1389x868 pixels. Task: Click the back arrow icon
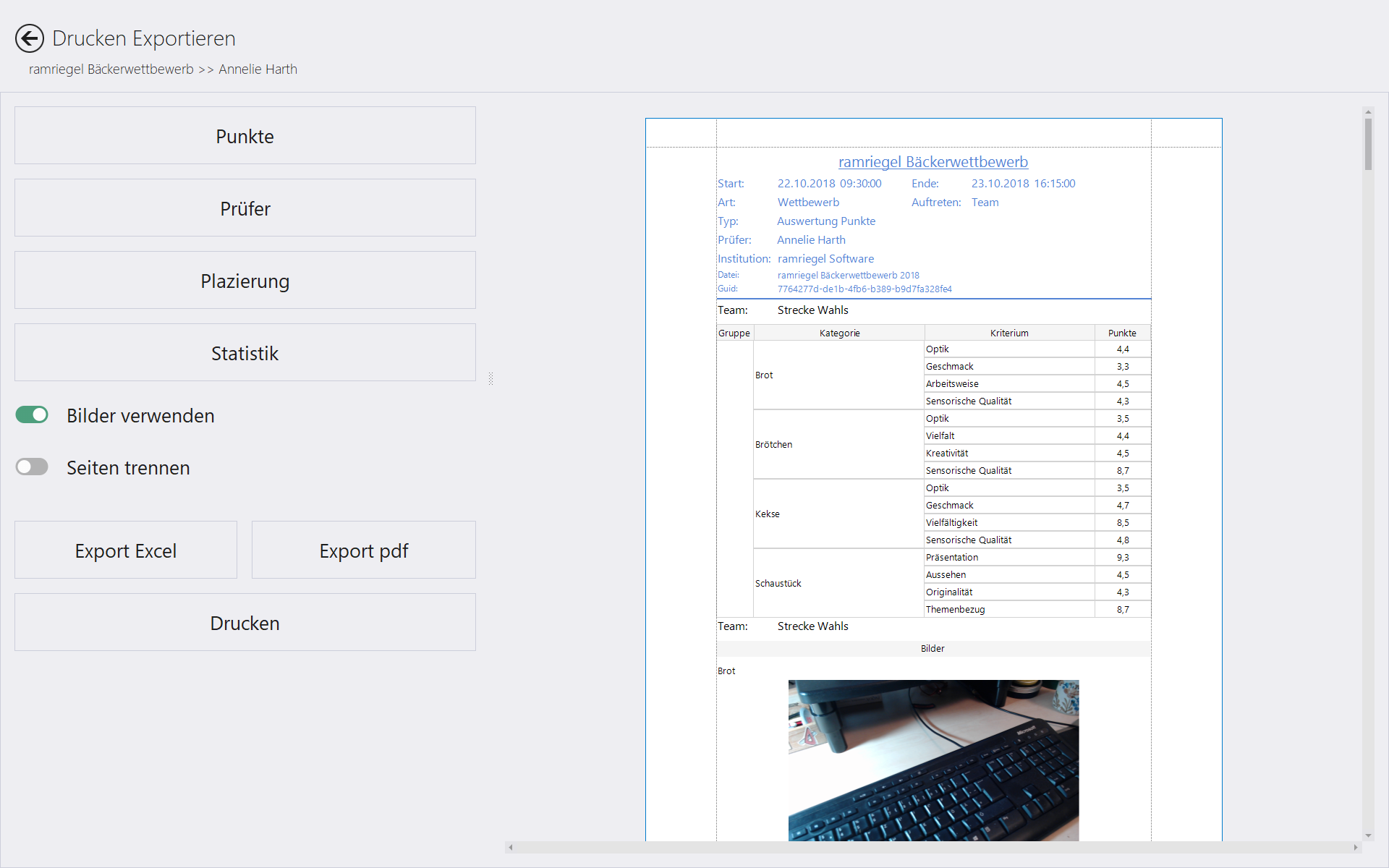[30, 38]
